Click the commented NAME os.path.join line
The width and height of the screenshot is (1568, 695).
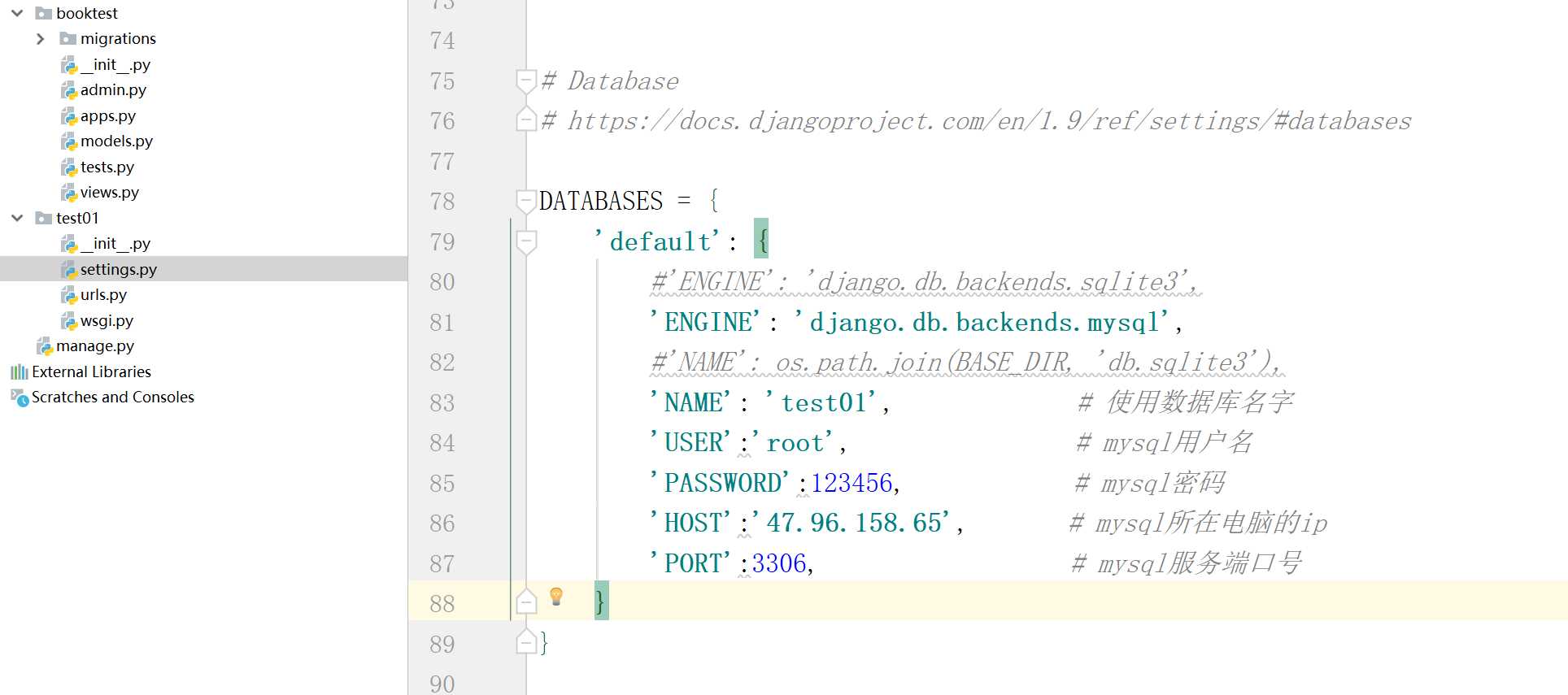(x=967, y=363)
